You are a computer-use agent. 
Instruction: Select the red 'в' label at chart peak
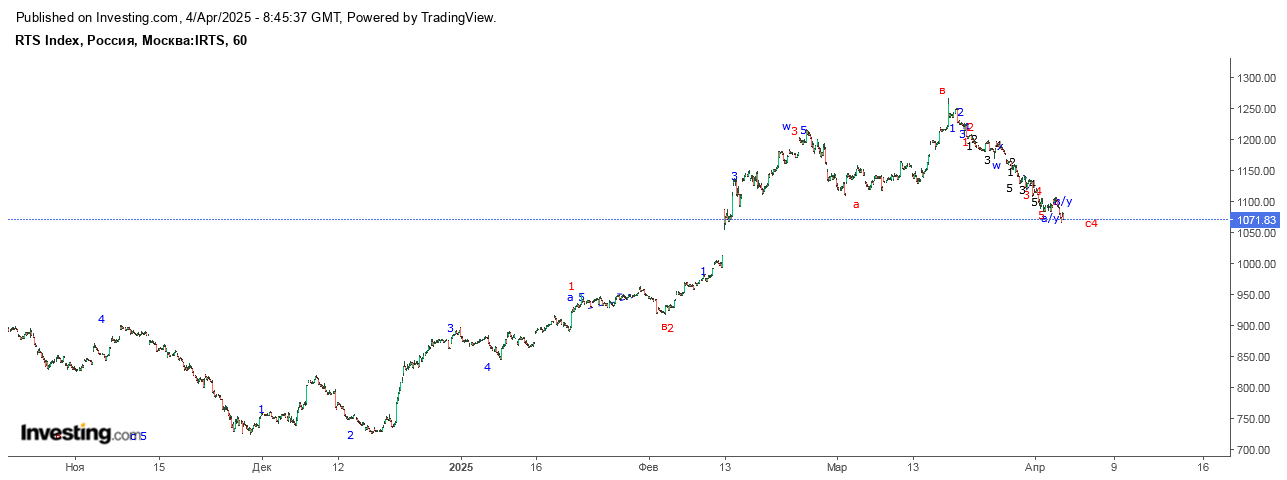click(x=942, y=91)
